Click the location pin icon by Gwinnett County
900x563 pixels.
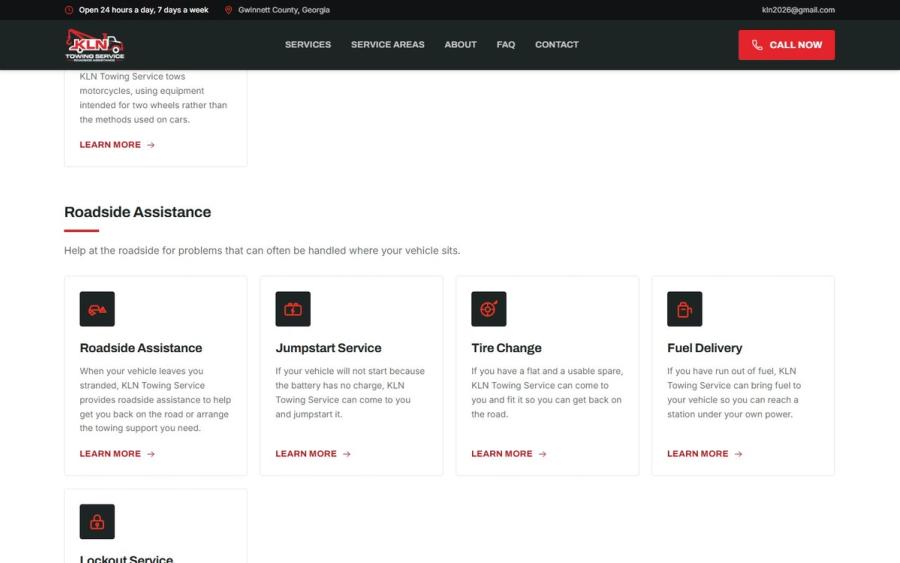(228, 10)
